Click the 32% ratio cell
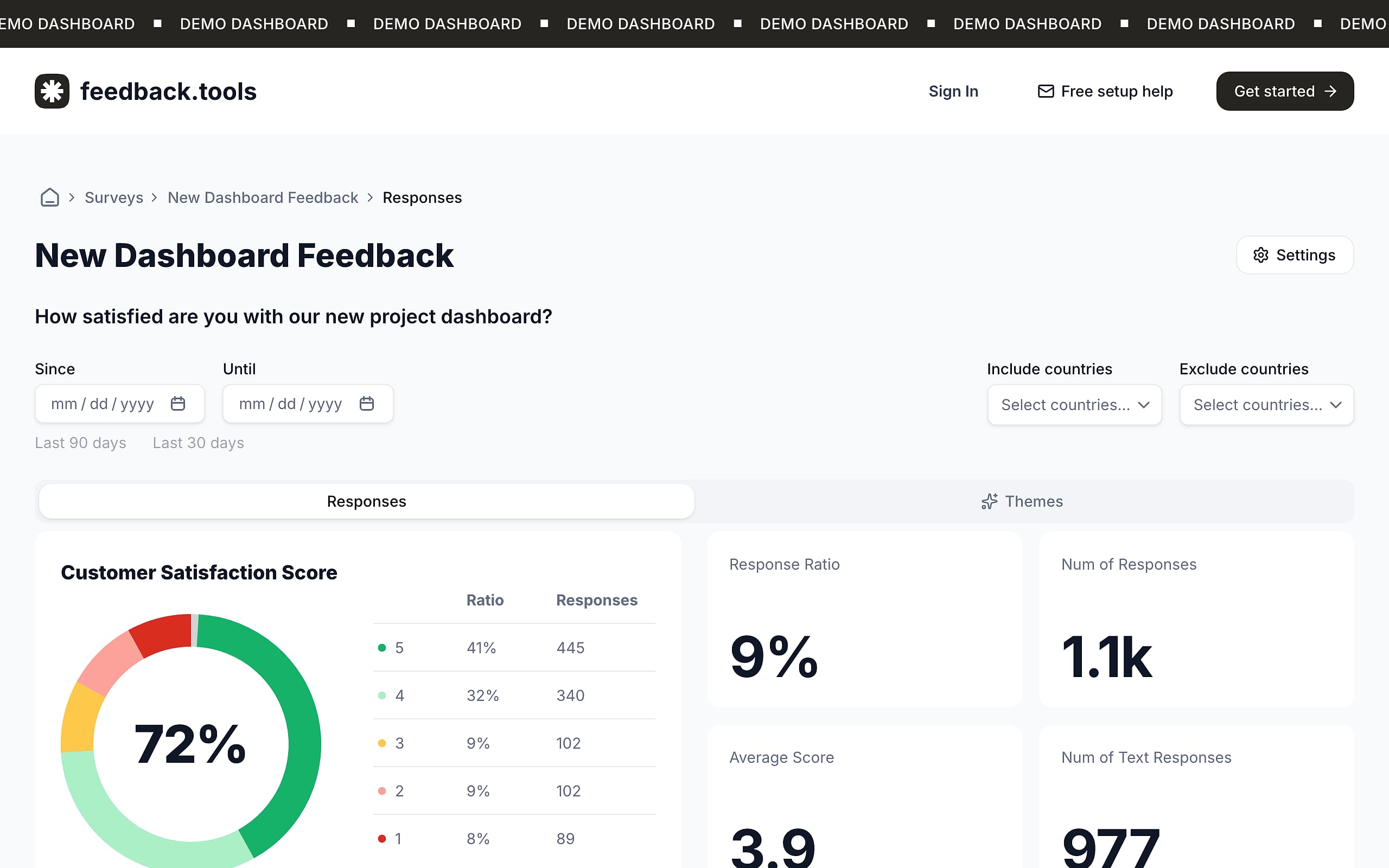Viewport: 1389px width, 868px height. 483,695
